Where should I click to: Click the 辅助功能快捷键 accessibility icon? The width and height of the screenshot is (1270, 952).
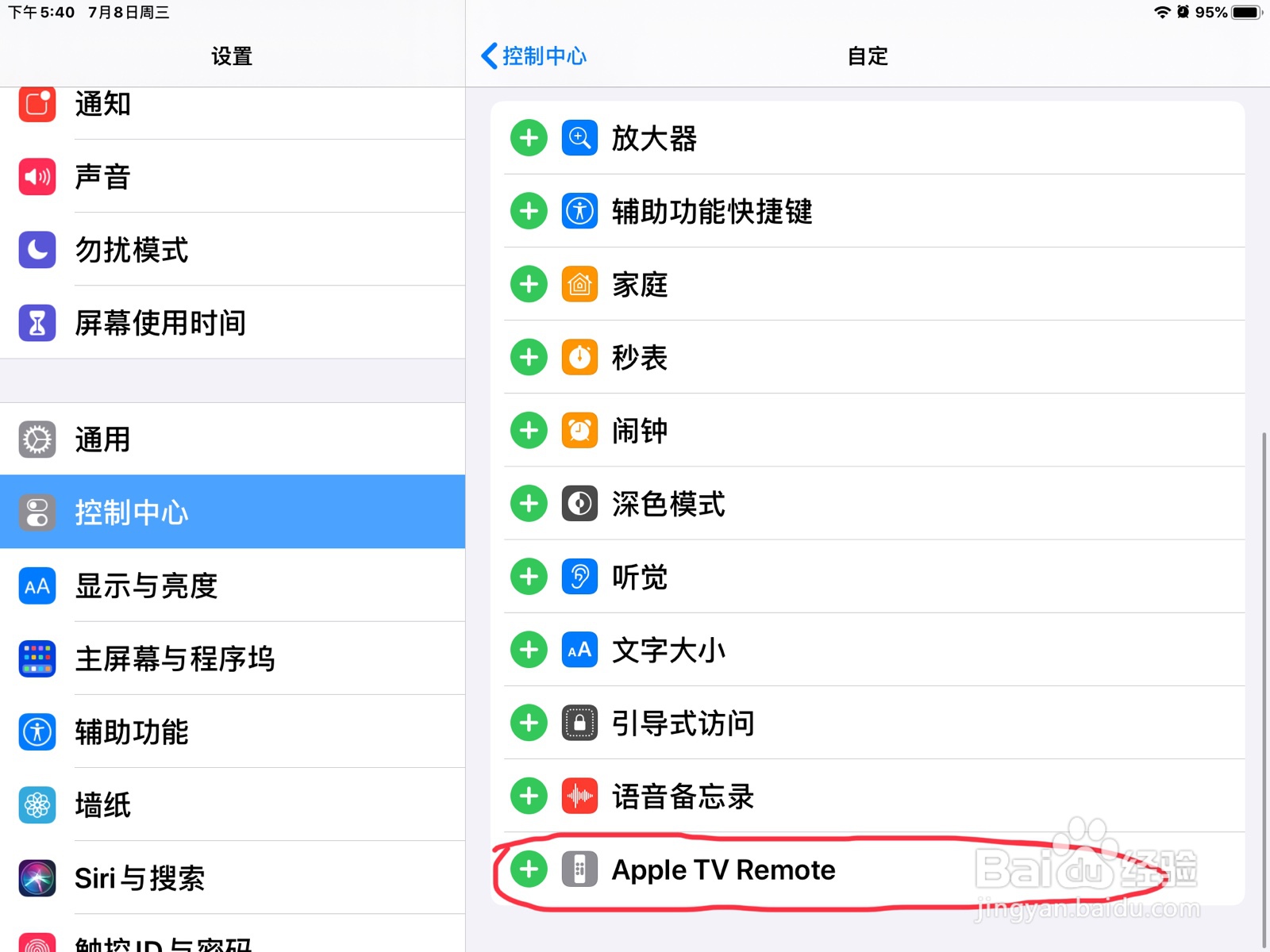coord(579,211)
